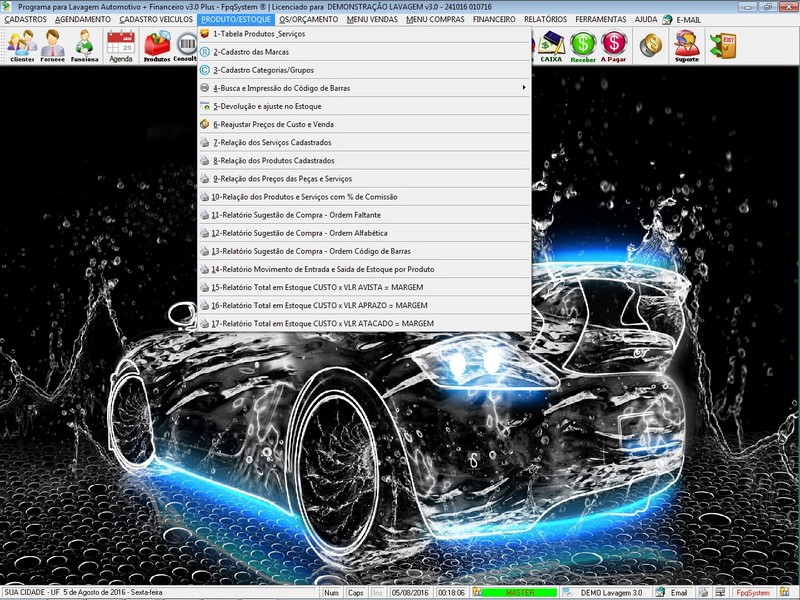
Task: Select 7-Relação dos Serviços Cadastrados
Action: 364,142
